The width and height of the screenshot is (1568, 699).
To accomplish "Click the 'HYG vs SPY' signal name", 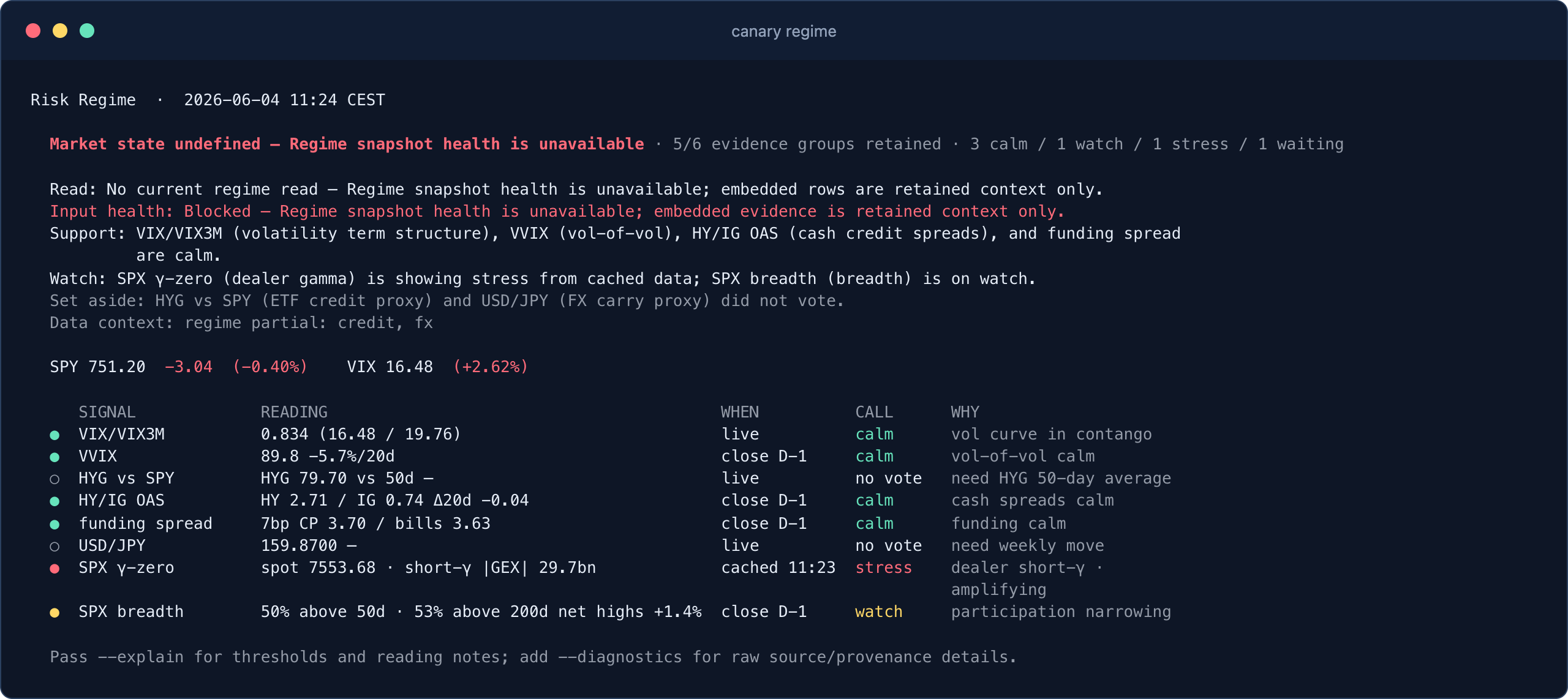I will coord(126,478).
